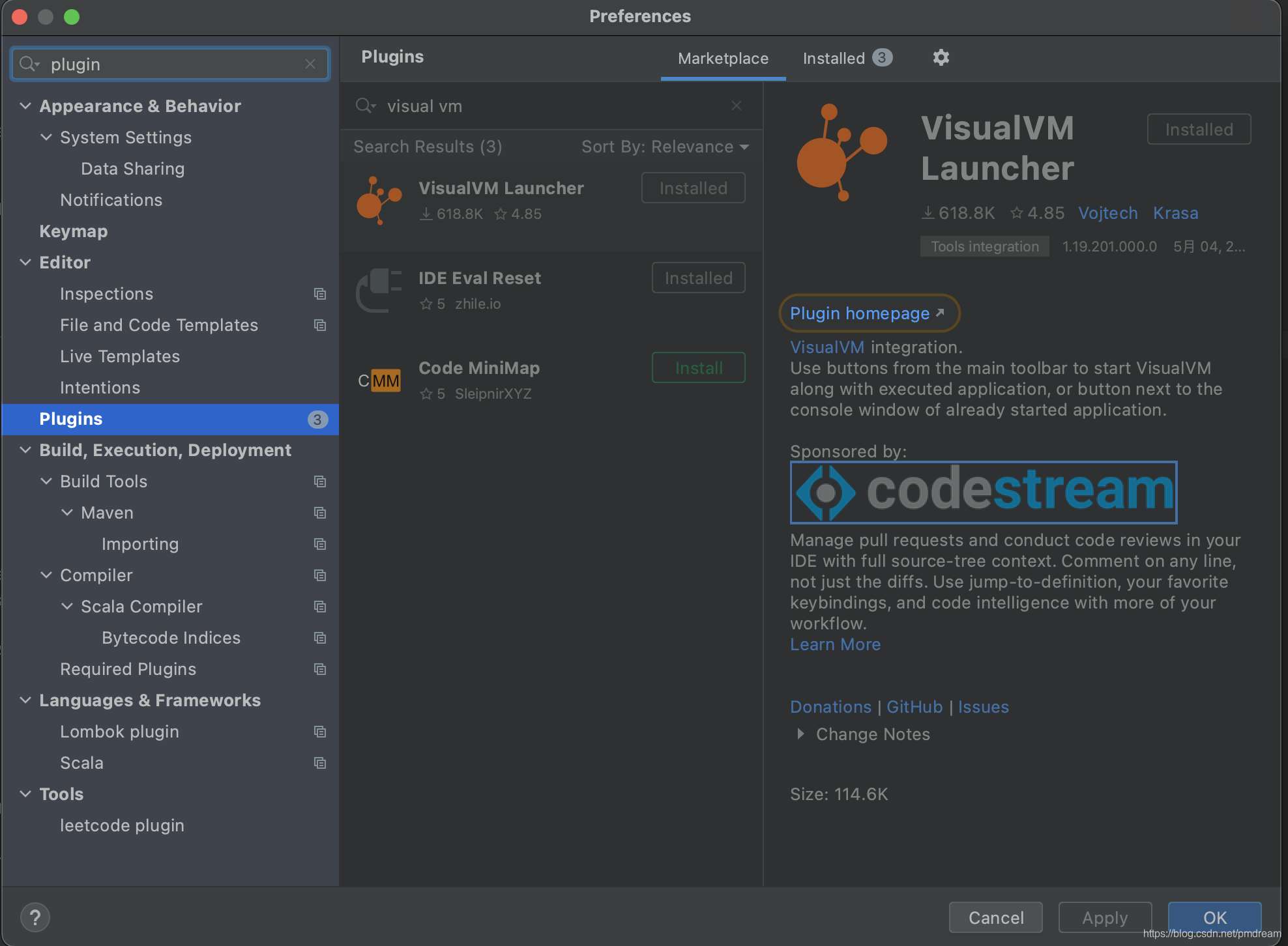This screenshot has width=1288, height=946.
Task: Collapse the Maven tree node
Action: 67,513
